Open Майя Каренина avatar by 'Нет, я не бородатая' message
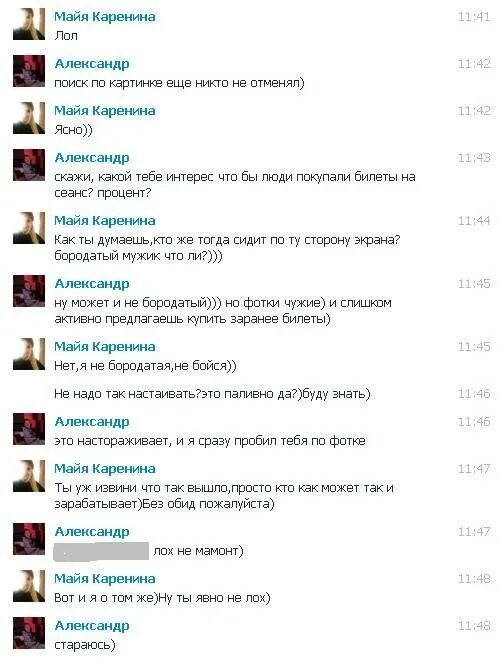 click(29, 354)
